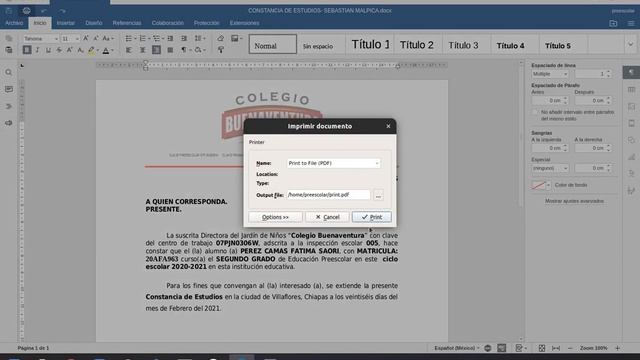The height and width of the screenshot is (360, 640).
Task: Click the Increase indent icon
Action: click(184, 38)
